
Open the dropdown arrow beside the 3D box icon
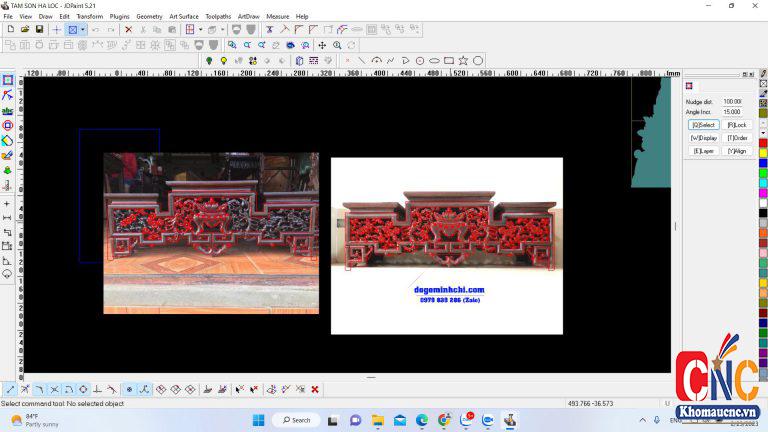click(222, 30)
